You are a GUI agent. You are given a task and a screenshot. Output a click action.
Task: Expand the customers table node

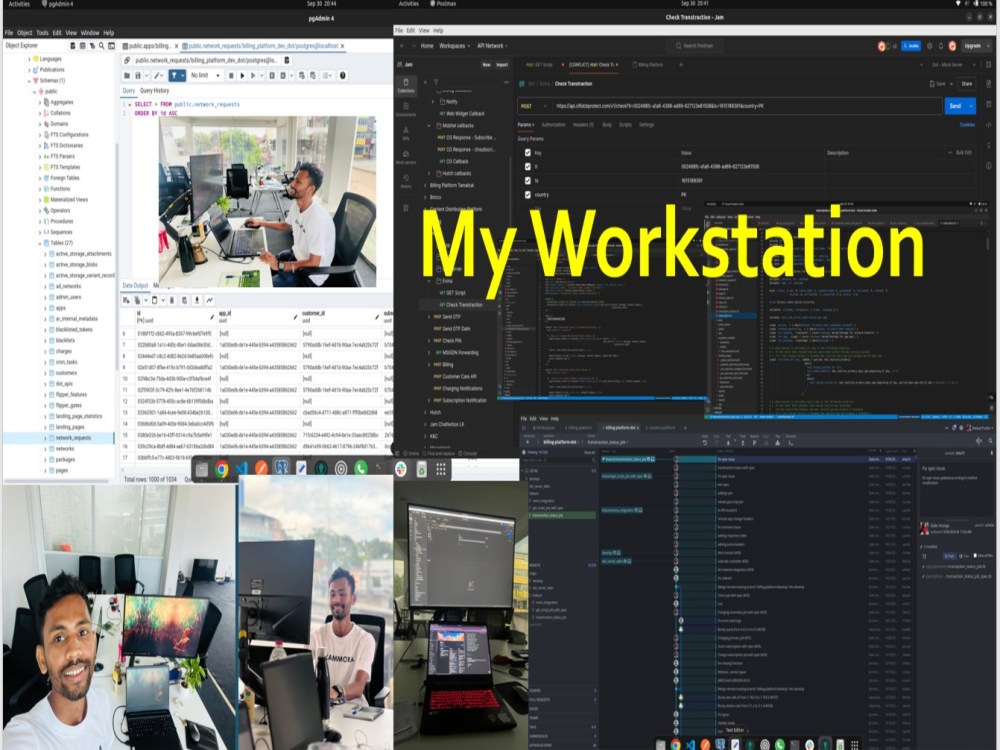click(x=45, y=373)
